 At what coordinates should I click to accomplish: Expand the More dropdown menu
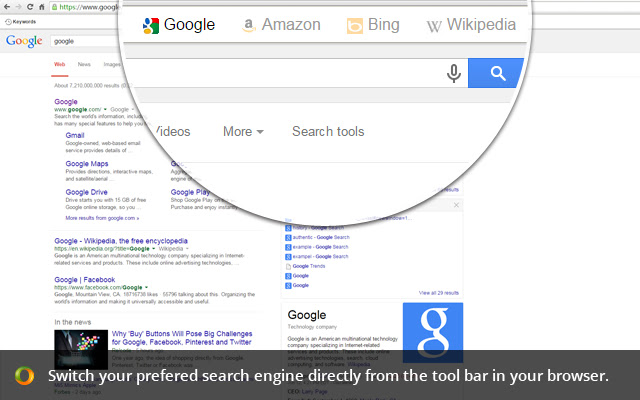pos(243,131)
